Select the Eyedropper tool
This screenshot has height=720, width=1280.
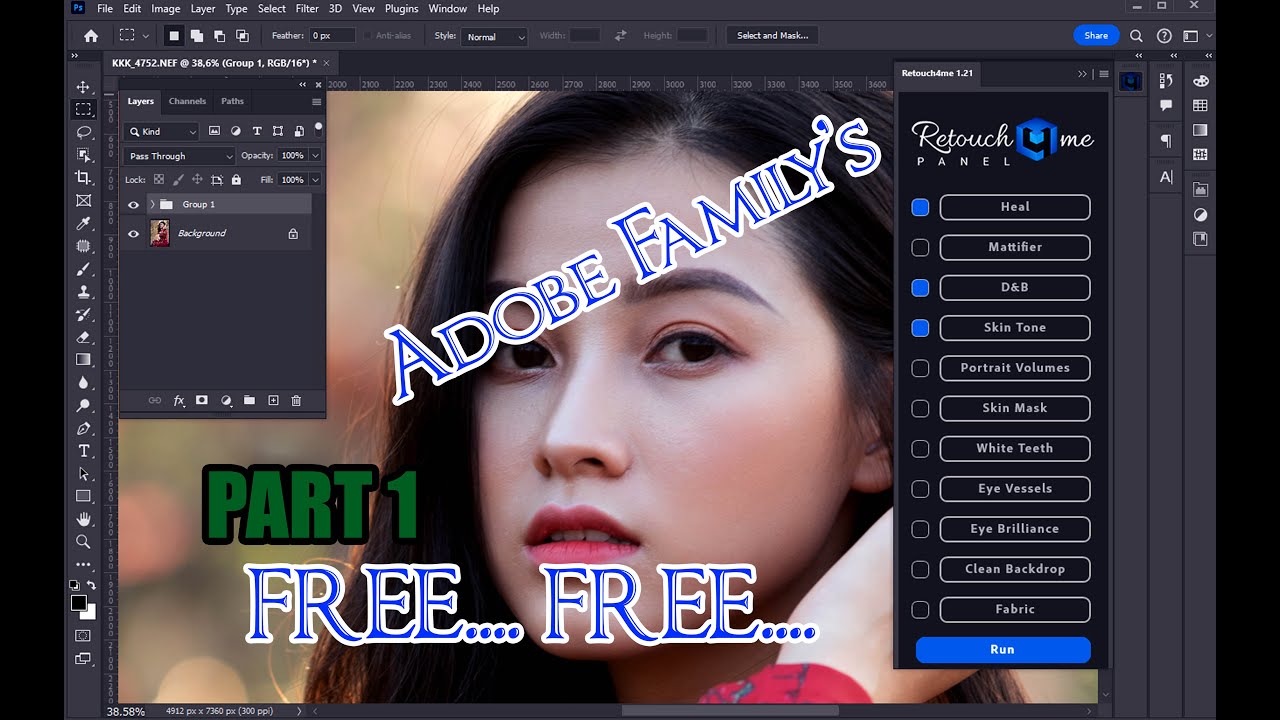[84, 223]
